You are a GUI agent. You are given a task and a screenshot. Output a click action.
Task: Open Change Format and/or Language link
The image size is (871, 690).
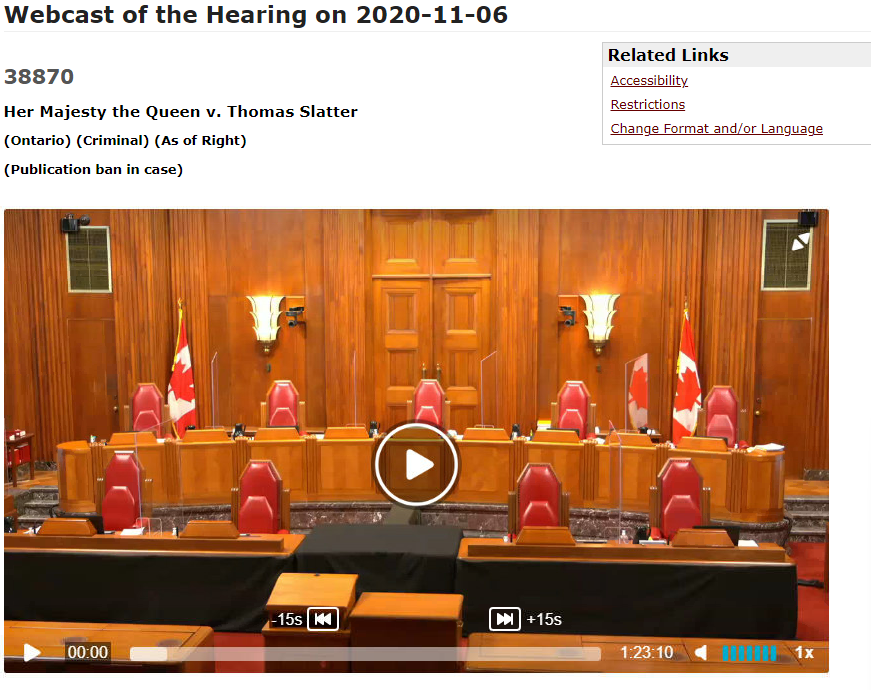[x=717, y=128]
